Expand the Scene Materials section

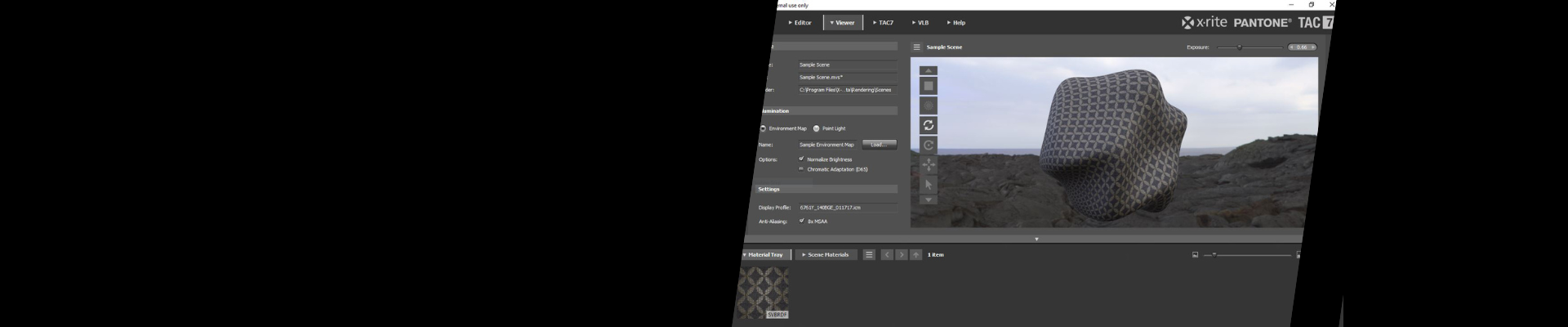click(x=826, y=255)
